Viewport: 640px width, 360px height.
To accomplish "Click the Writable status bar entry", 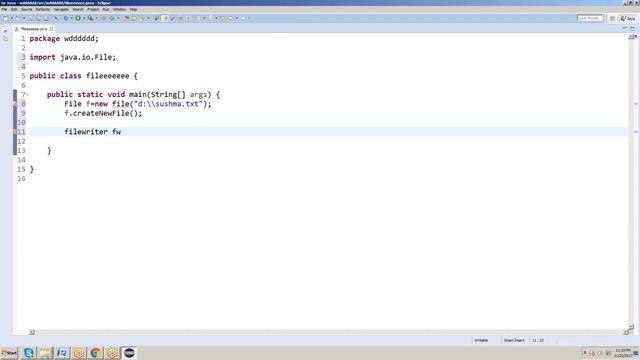I will click(481, 340).
